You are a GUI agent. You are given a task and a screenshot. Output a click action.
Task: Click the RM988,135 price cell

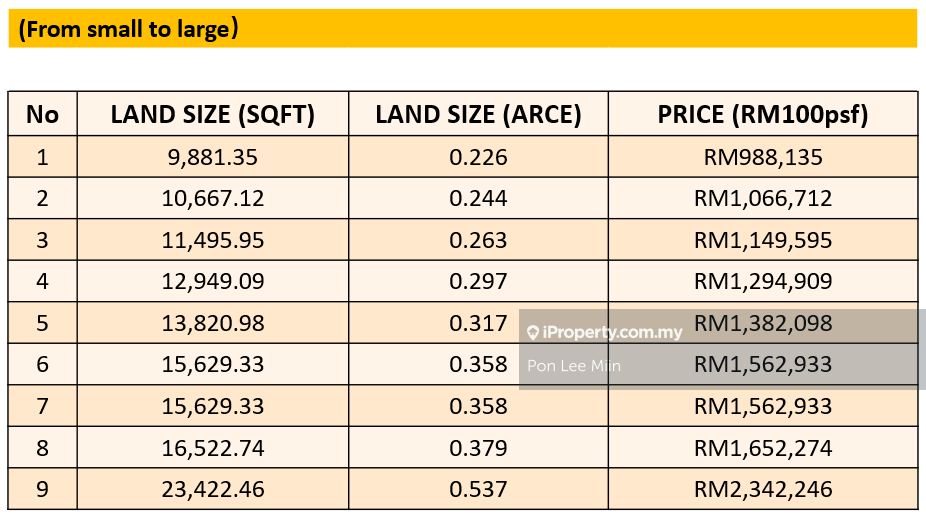(x=762, y=157)
